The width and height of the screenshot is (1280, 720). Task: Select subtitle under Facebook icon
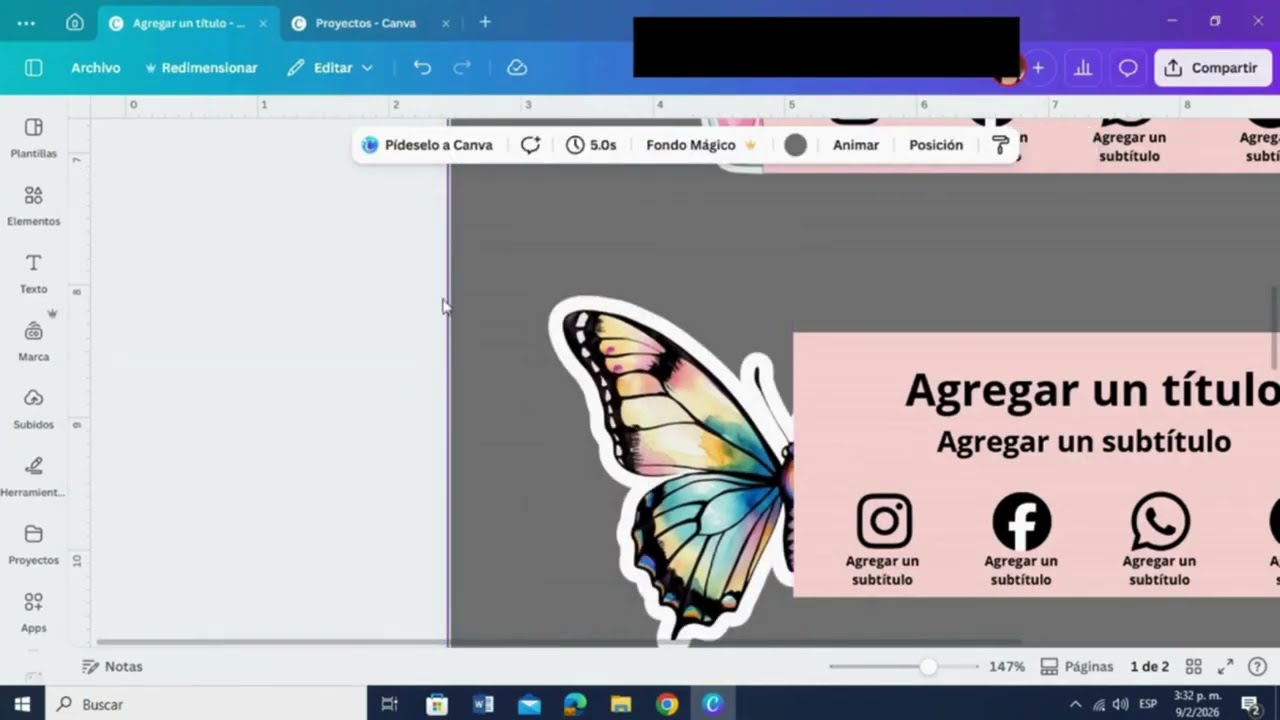(1021, 570)
